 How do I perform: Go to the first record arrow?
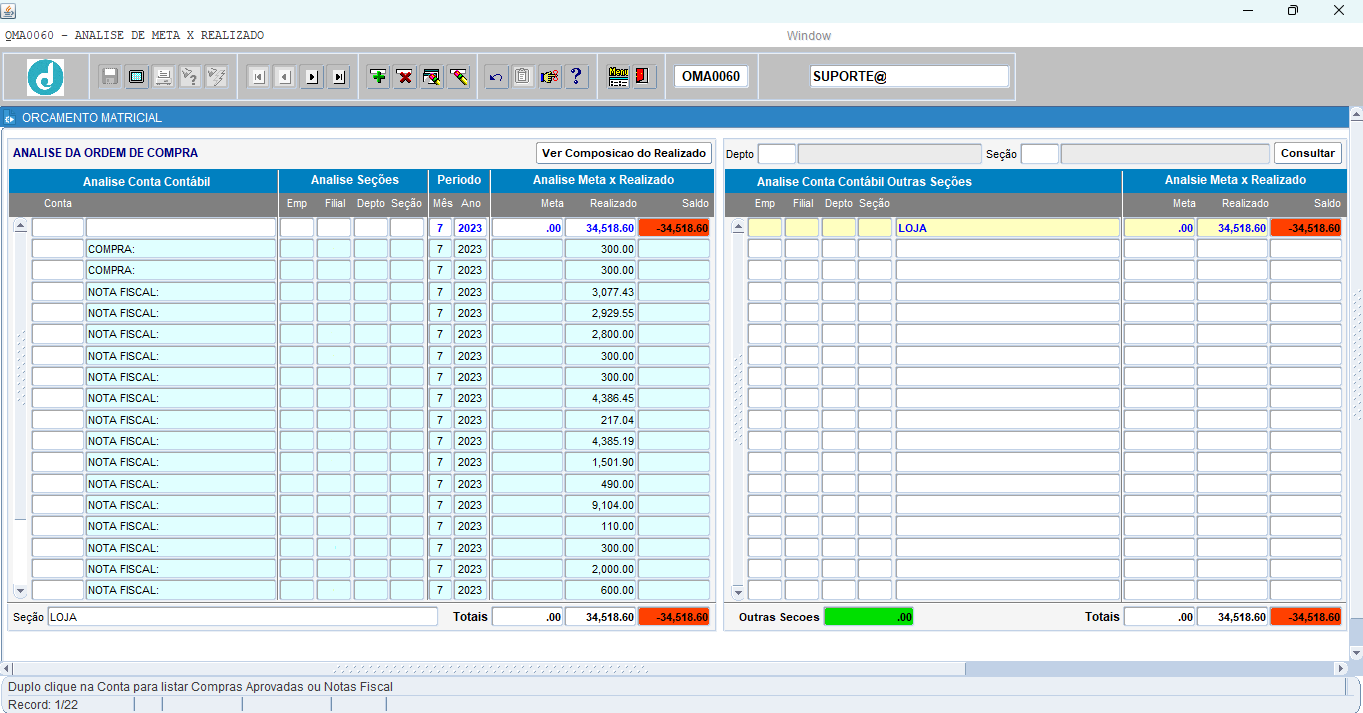click(258, 77)
